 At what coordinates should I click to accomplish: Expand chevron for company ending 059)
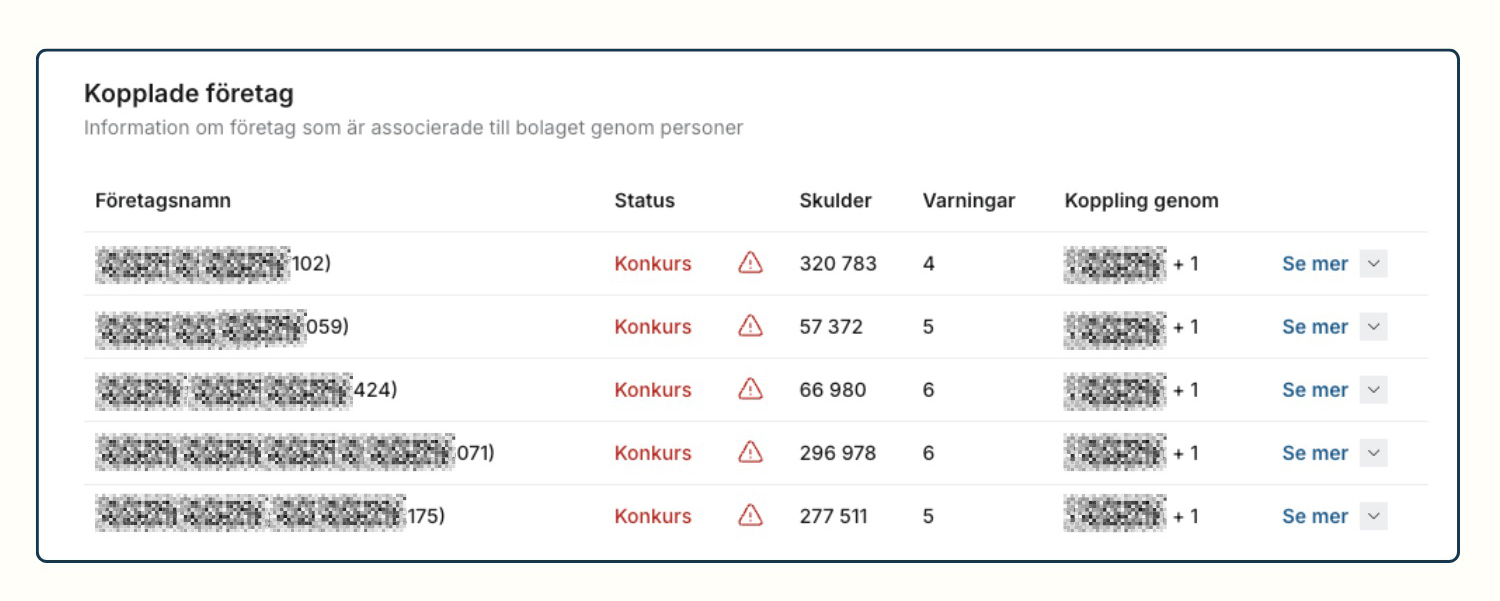[x=1374, y=327]
